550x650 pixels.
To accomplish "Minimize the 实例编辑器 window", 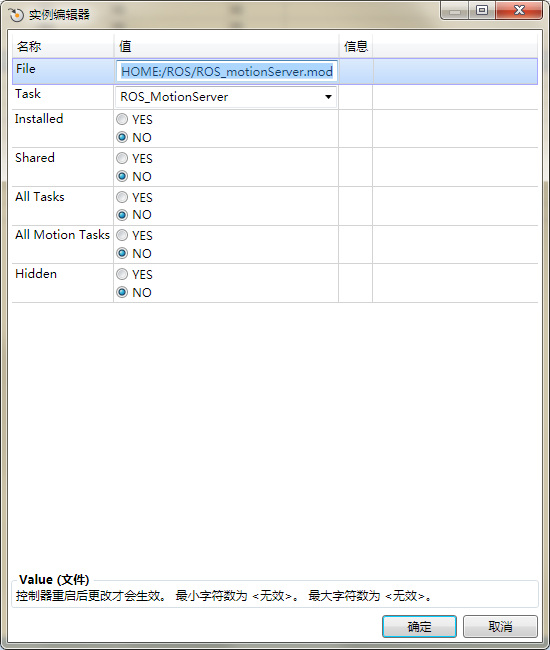I will [455, 10].
